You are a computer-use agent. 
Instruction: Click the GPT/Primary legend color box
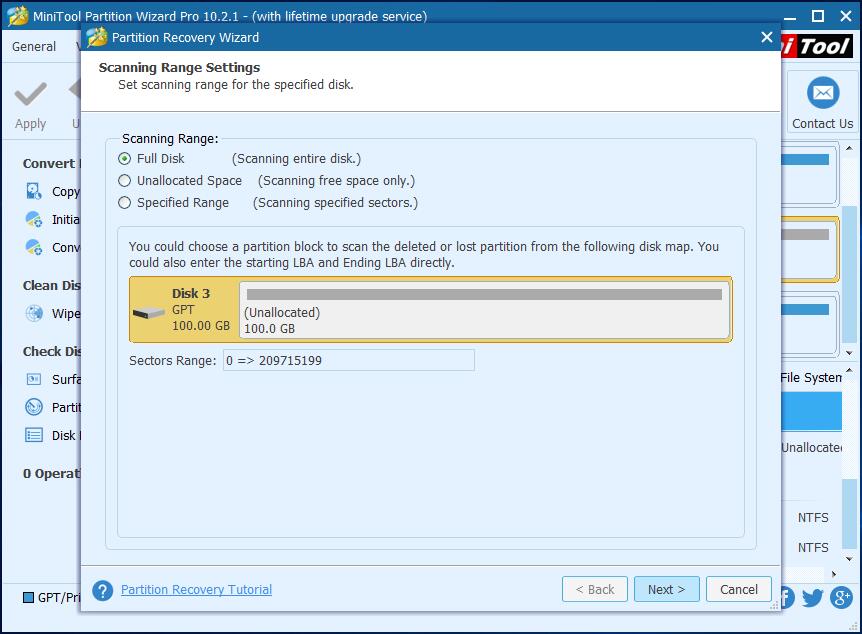(29, 597)
